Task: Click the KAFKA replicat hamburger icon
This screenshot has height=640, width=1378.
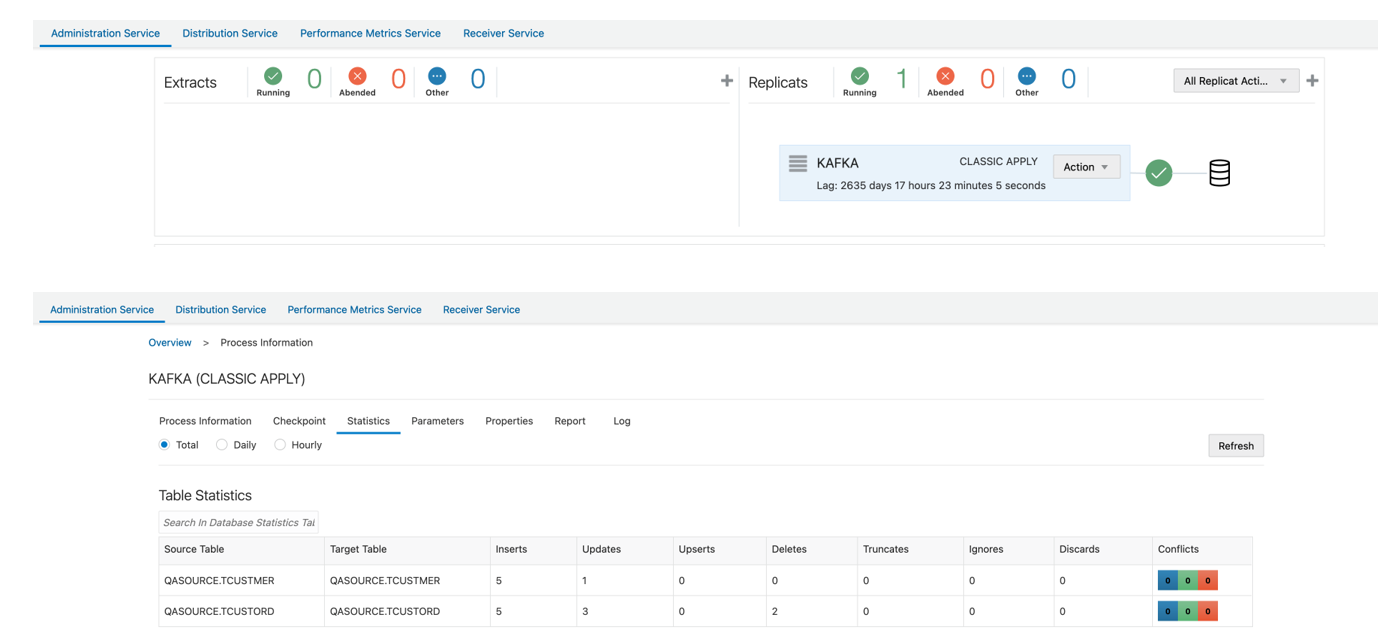Action: coord(798,163)
